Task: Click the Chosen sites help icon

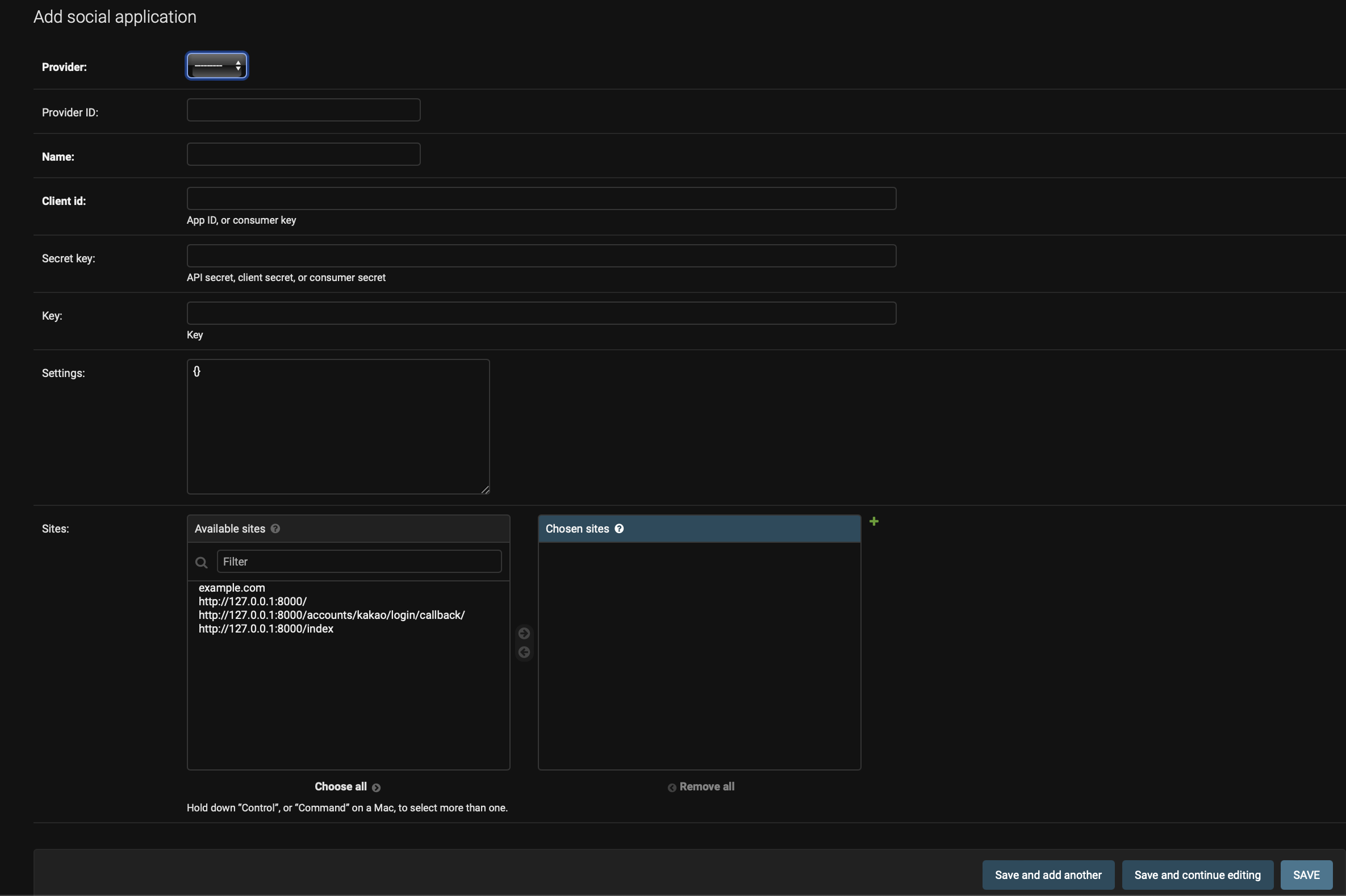Action: tap(618, 529)
